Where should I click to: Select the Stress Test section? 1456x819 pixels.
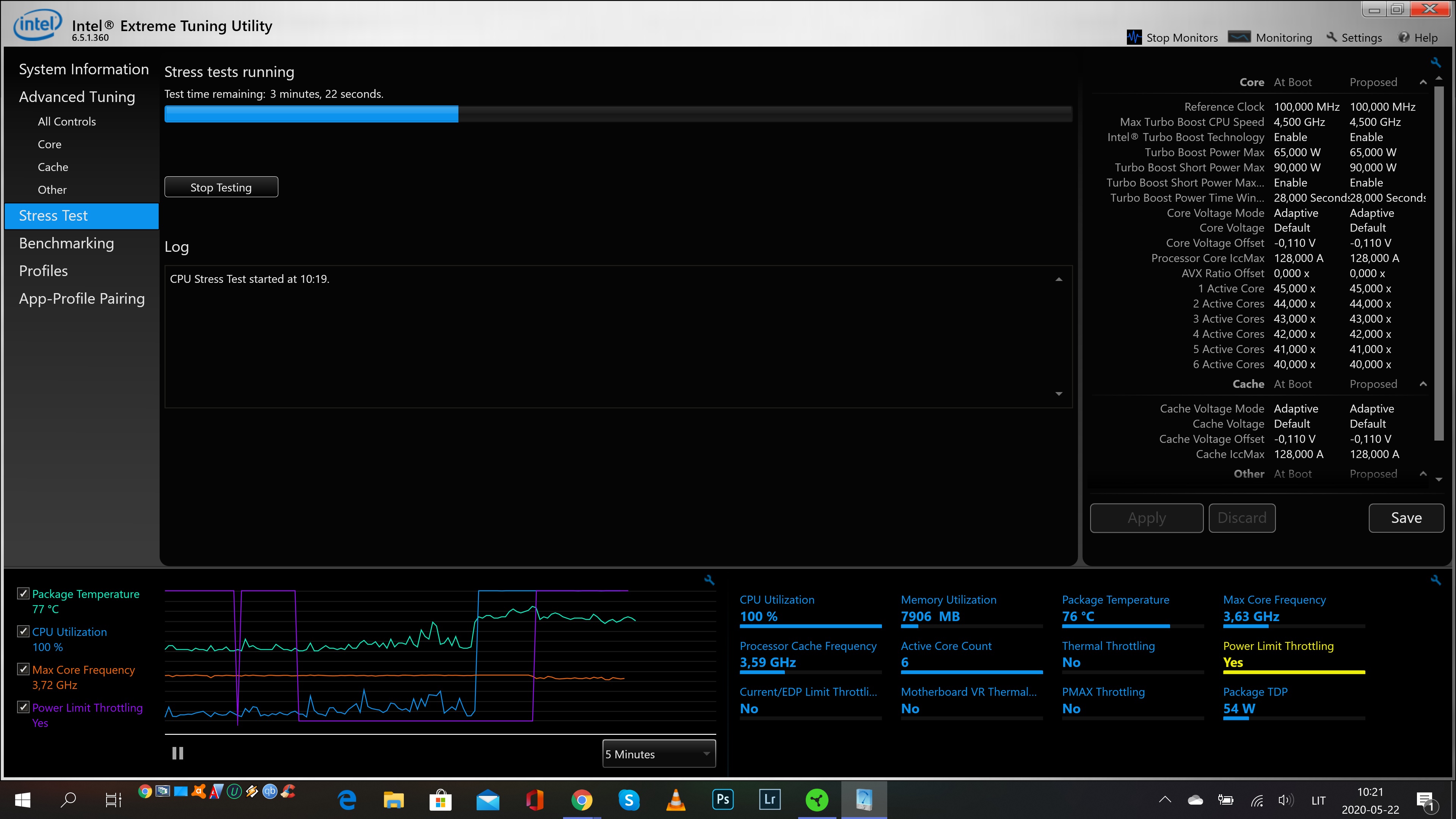82,216
